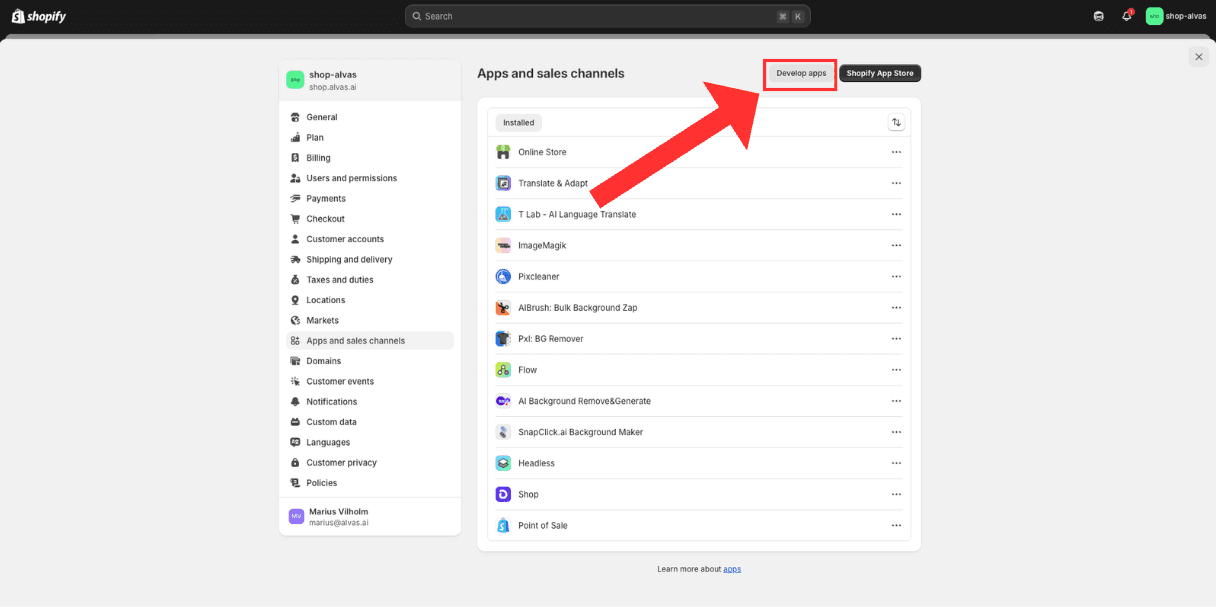Screen dimensions: 1216x607
Task: Open the Sidekick assistant icon beside the bell
Action: tap(1099, 16)
